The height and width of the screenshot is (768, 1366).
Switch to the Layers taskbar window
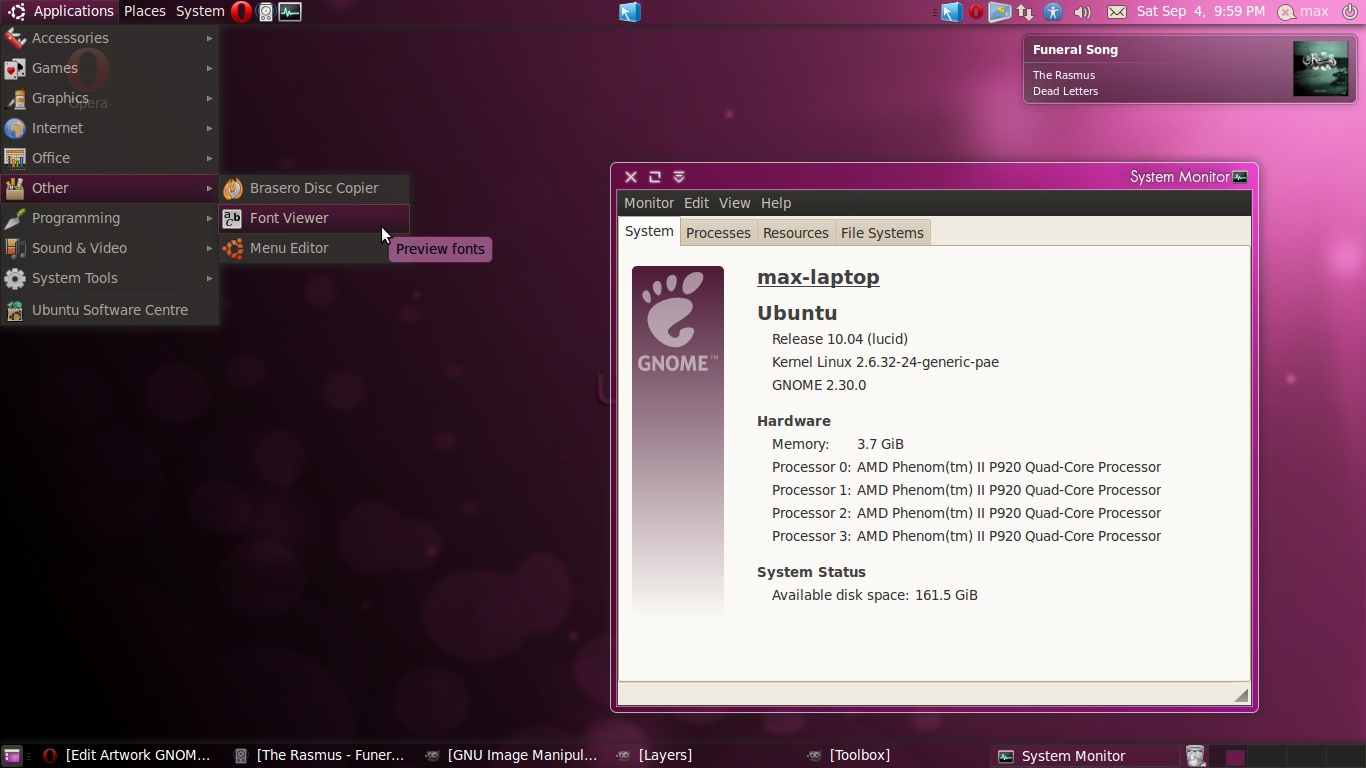[x=702, y=756]
